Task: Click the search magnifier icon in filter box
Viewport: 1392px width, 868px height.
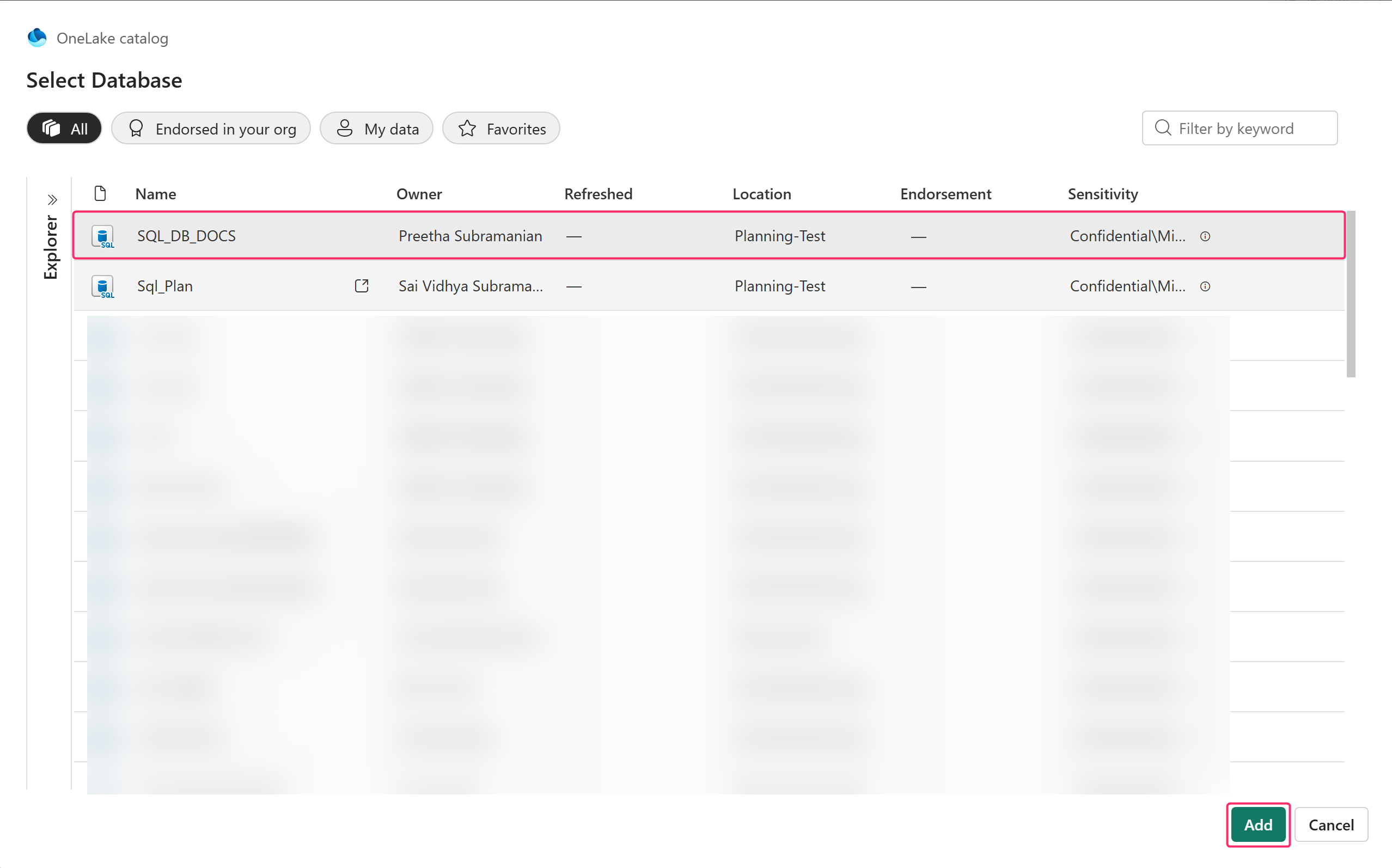Action: point(1162,127)
